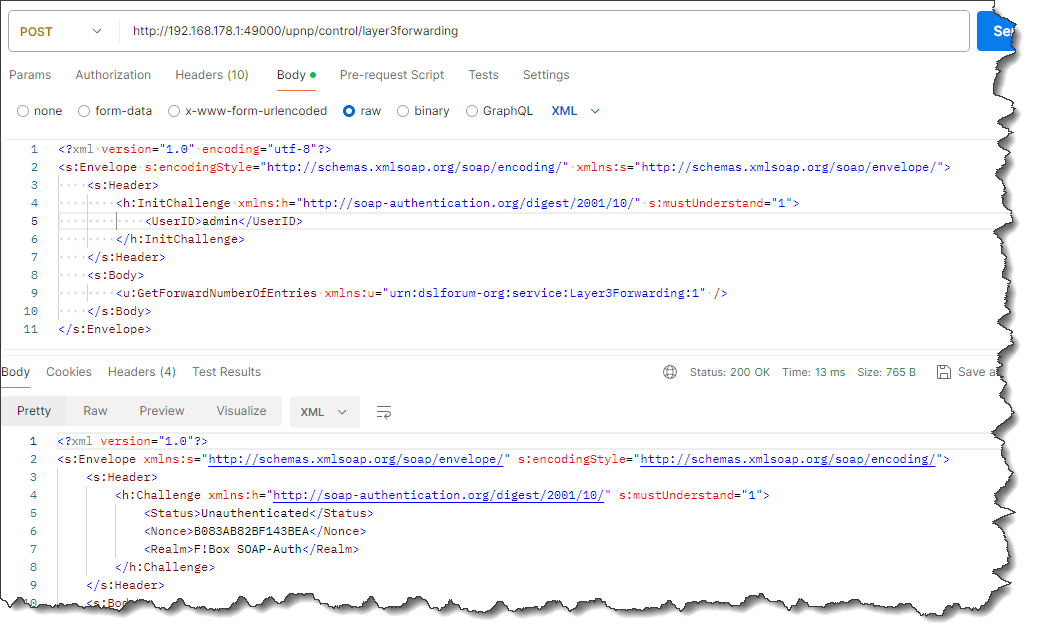Select the form-data radio option

point(84,111)
